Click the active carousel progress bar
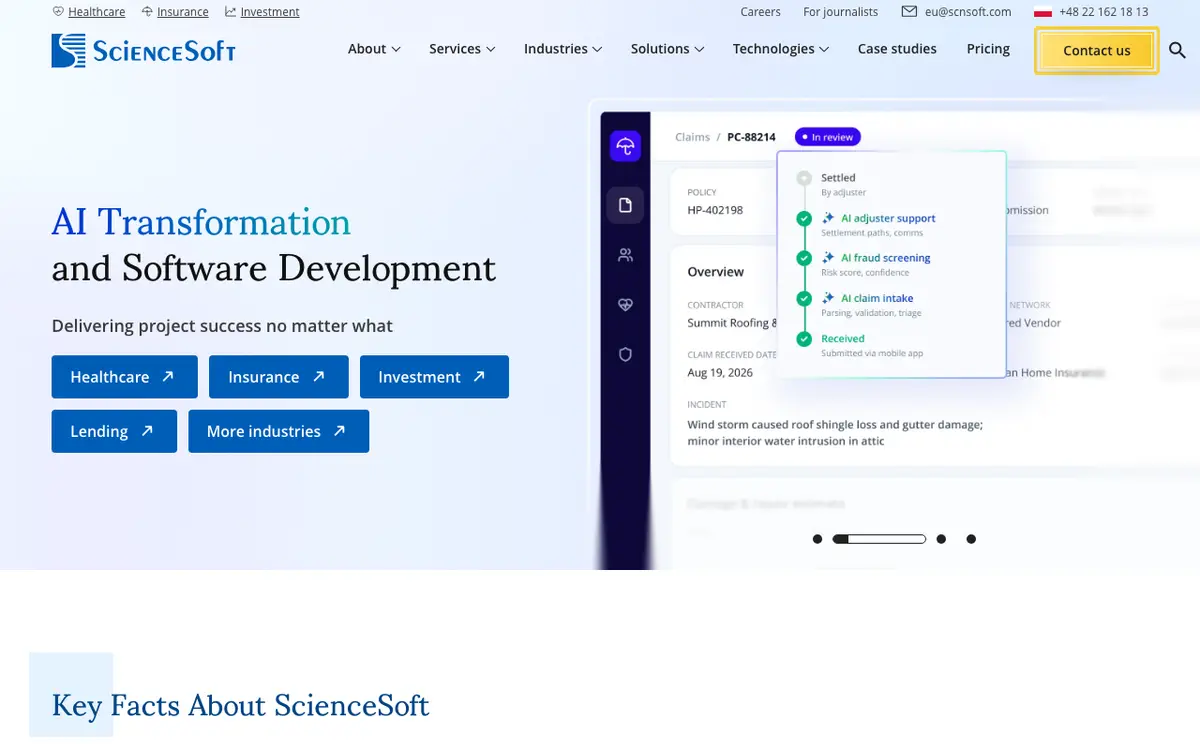Screen dimensions: 1200x750 (880, 539)
